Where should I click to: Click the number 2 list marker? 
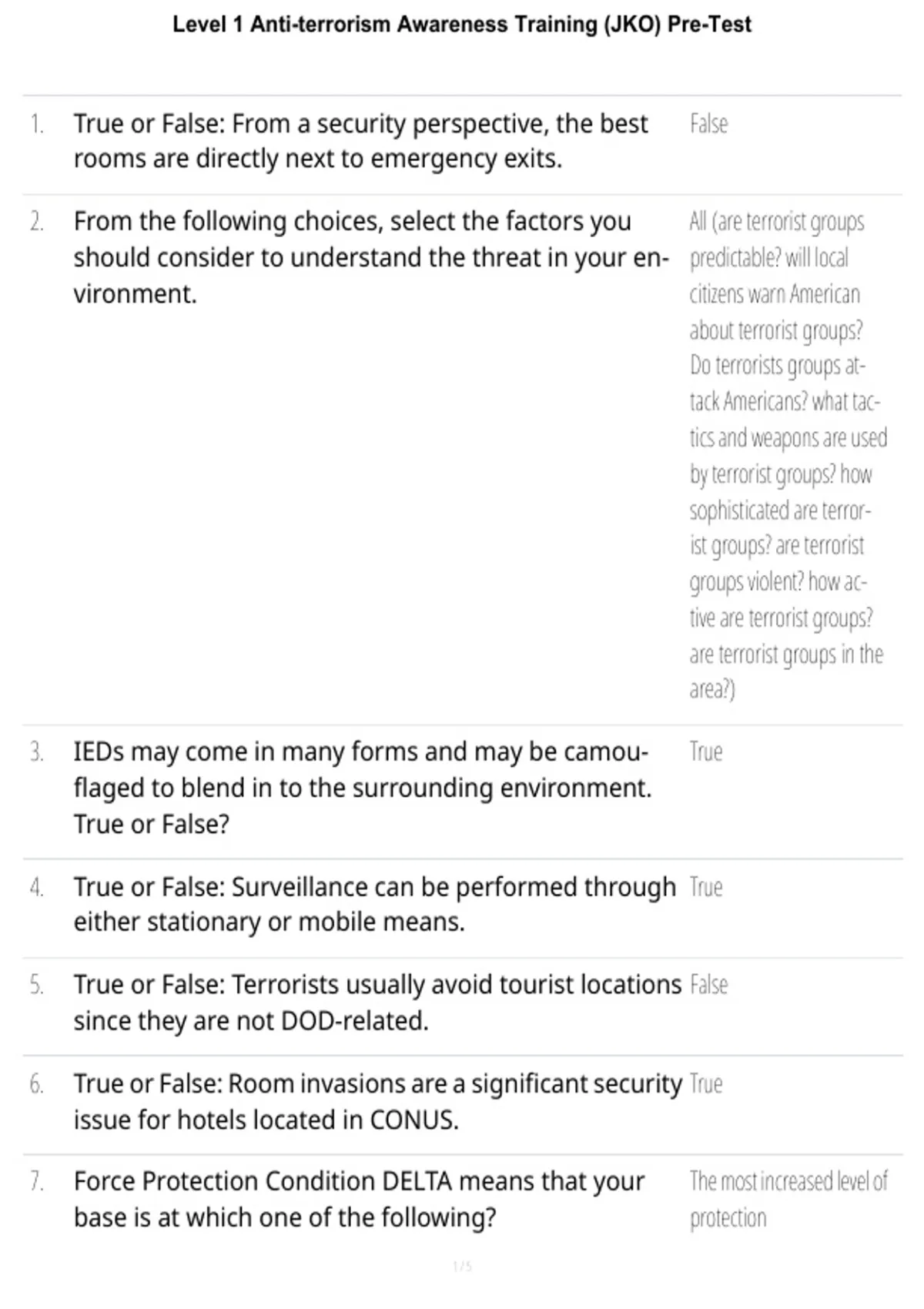(37, 222)
